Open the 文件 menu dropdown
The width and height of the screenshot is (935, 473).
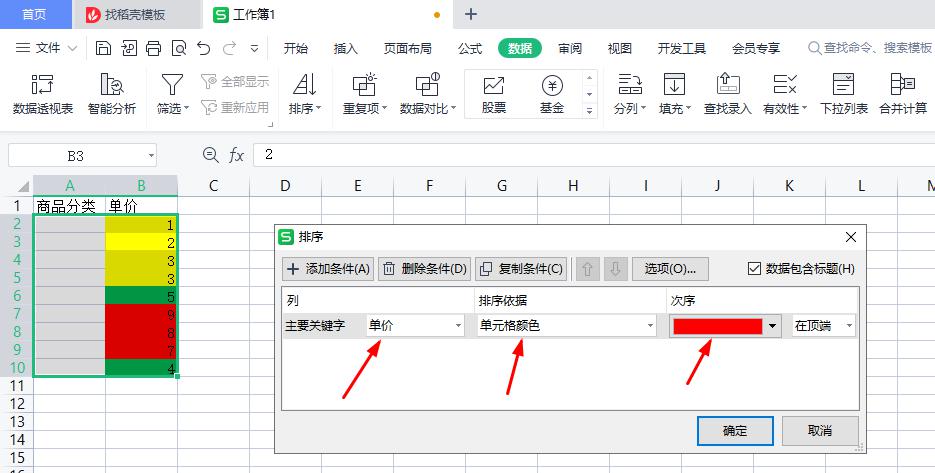(47, 48)
